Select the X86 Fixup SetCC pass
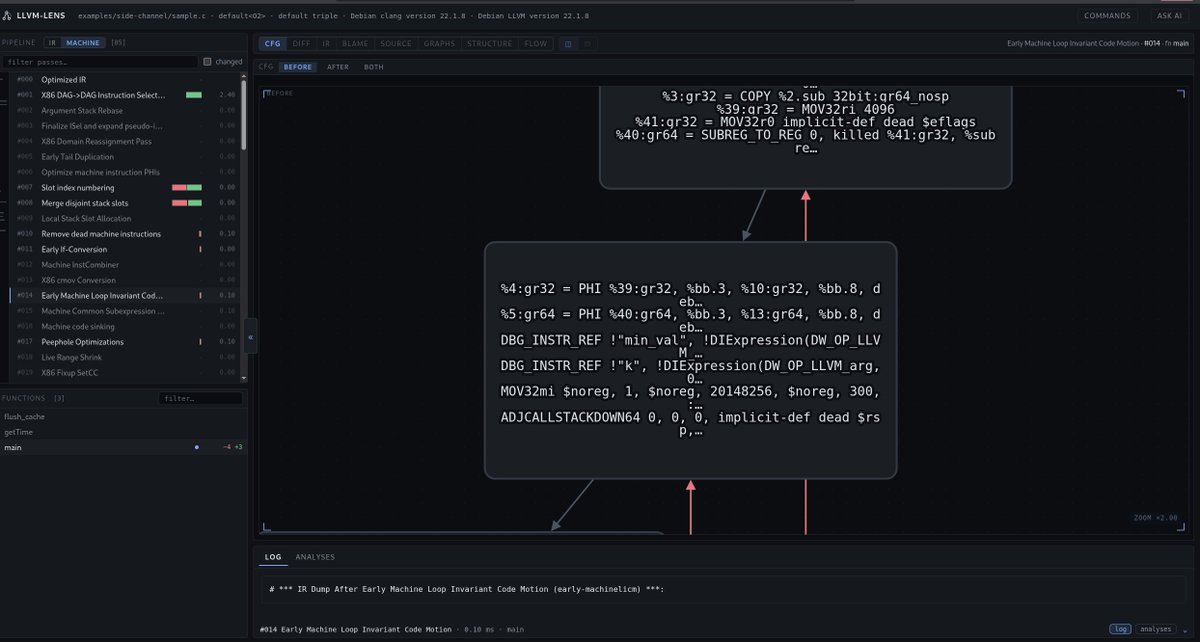 tap(123, 373)
